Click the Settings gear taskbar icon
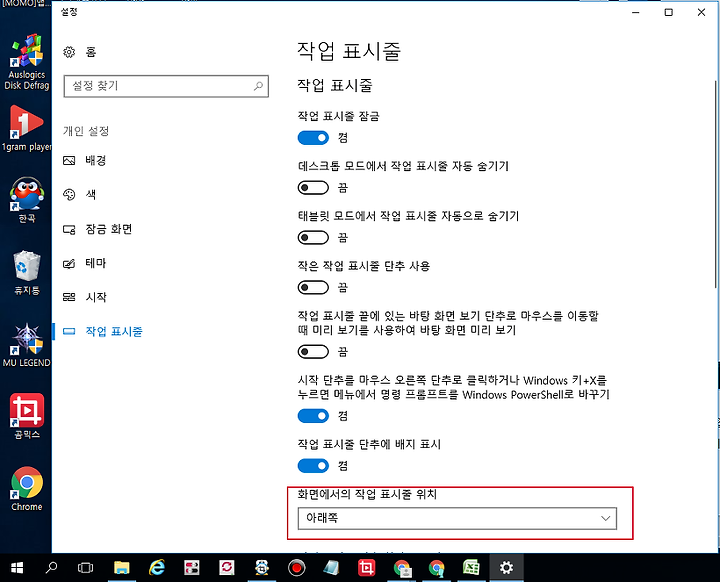 506,568
